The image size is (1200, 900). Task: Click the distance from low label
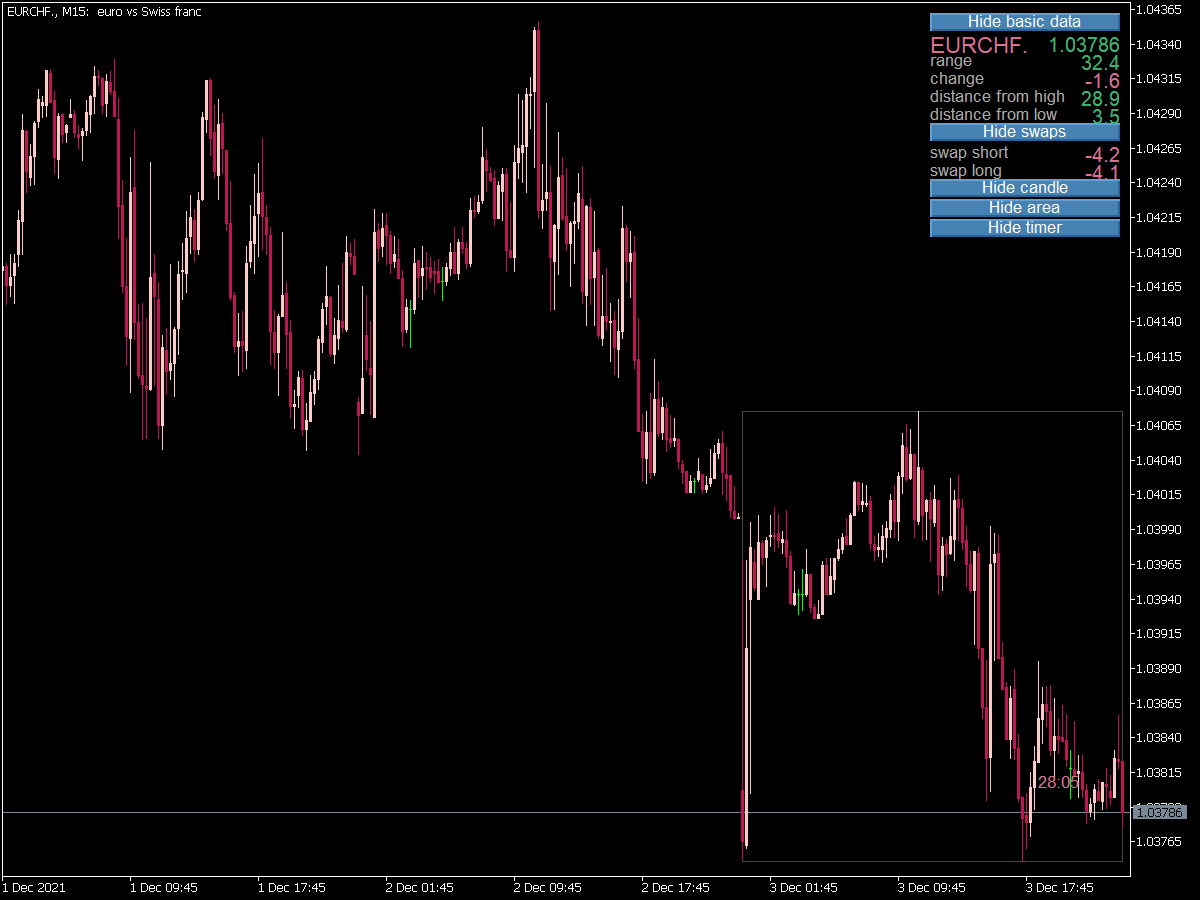993,115
